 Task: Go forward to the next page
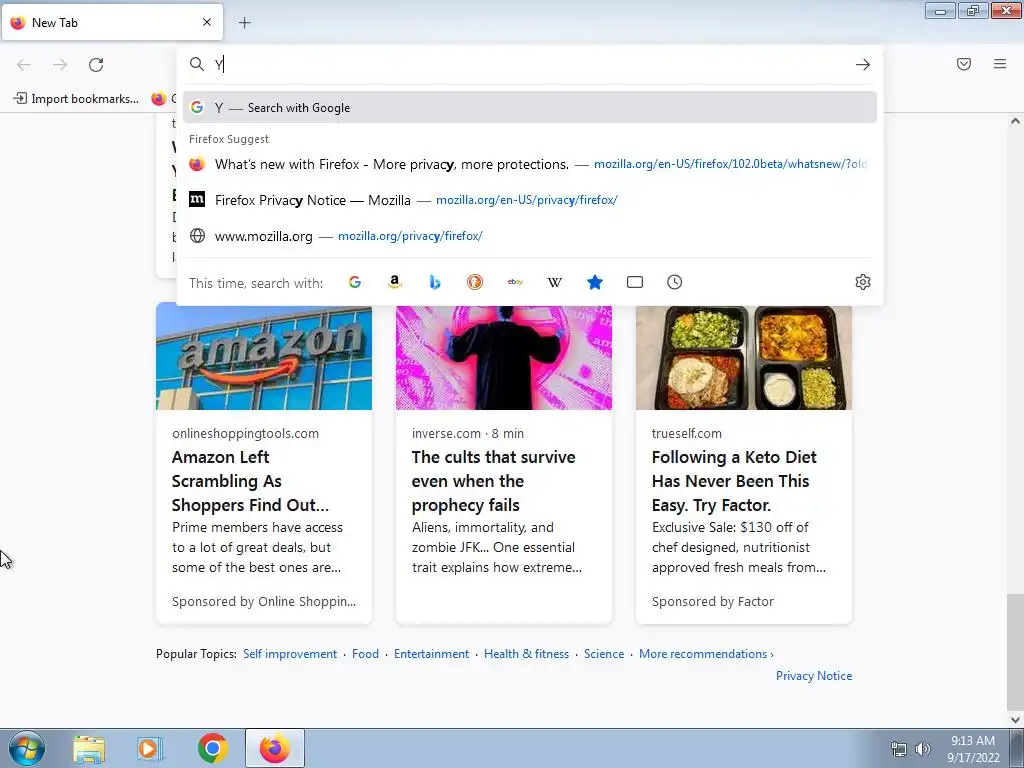pos(60,65)
